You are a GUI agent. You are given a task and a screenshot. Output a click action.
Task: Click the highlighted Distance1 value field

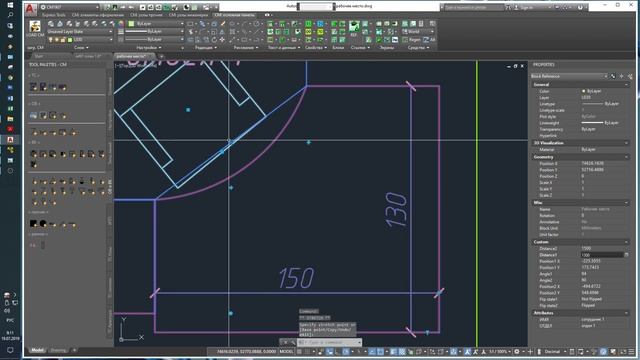(x=602, y=255)
